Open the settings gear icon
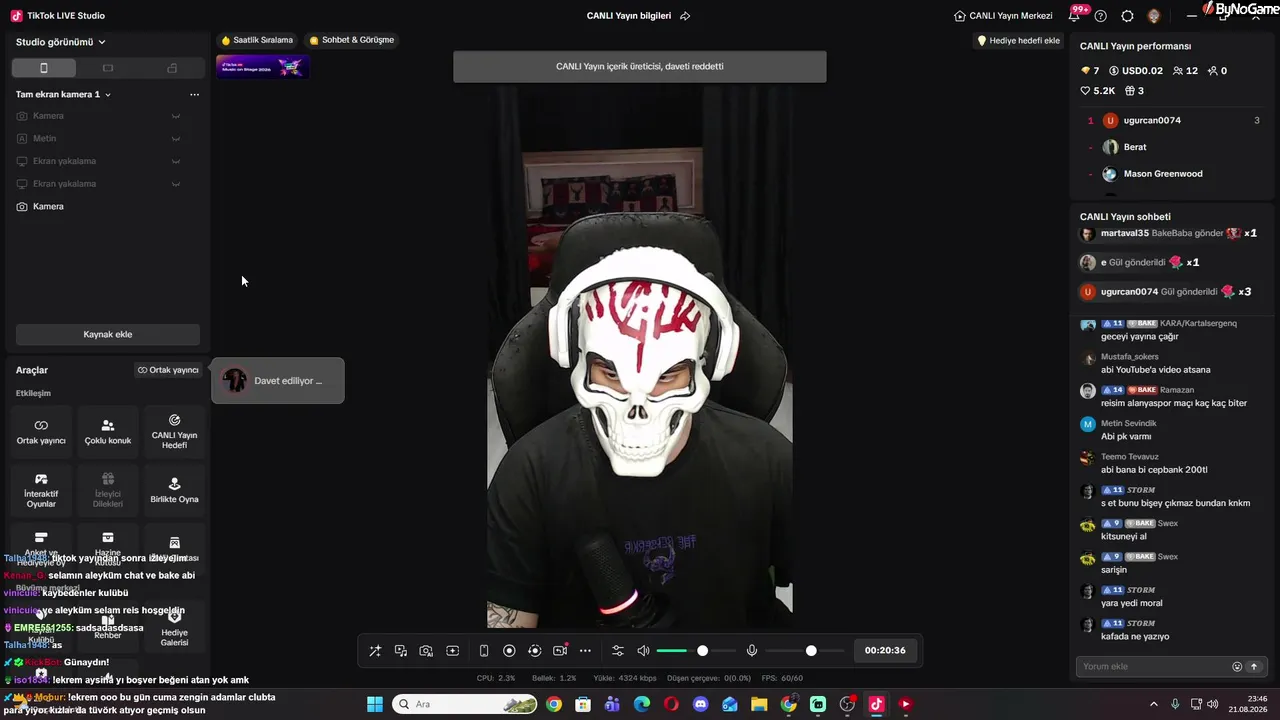Screen dimensions: 1280x720 pyautogui.click(x=1127, y=16)
